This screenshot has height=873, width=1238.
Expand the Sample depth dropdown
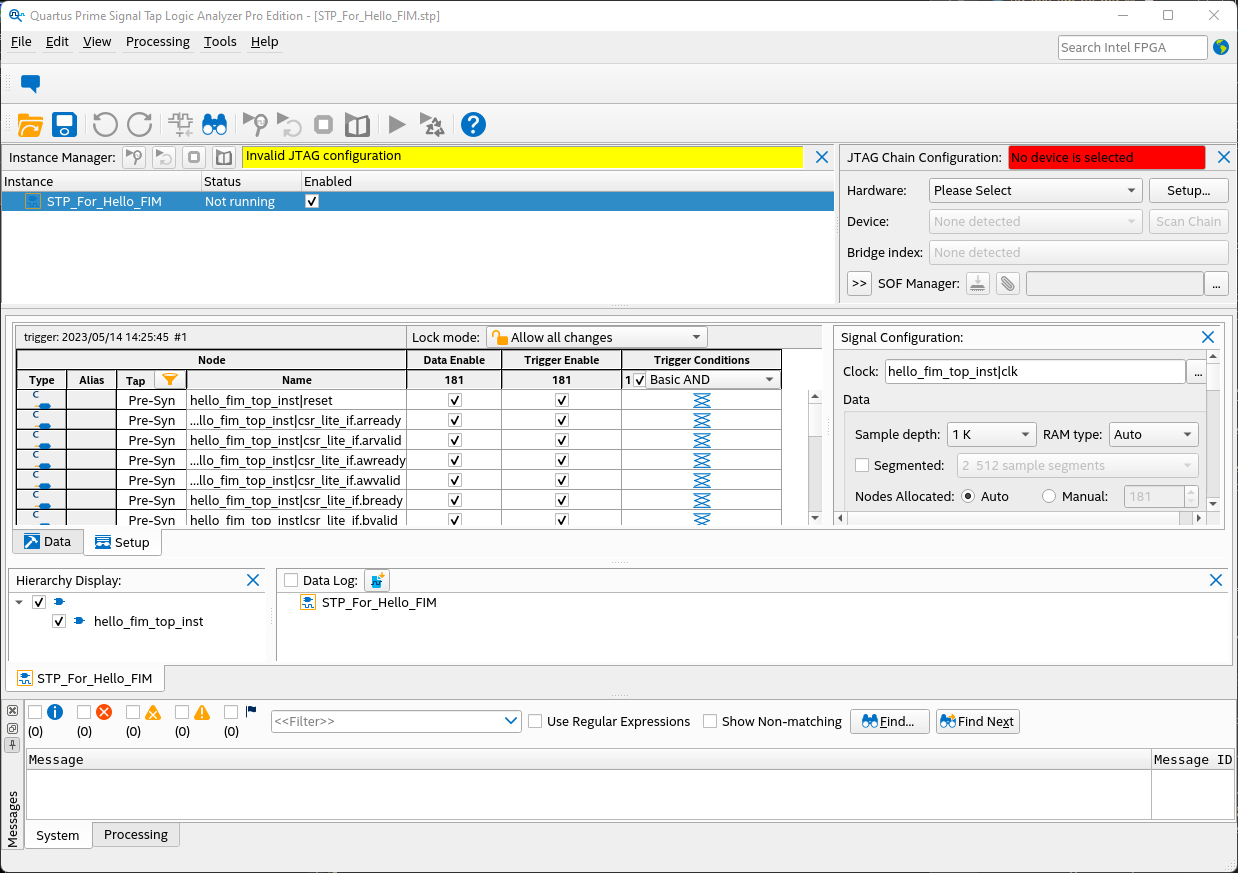991,434
